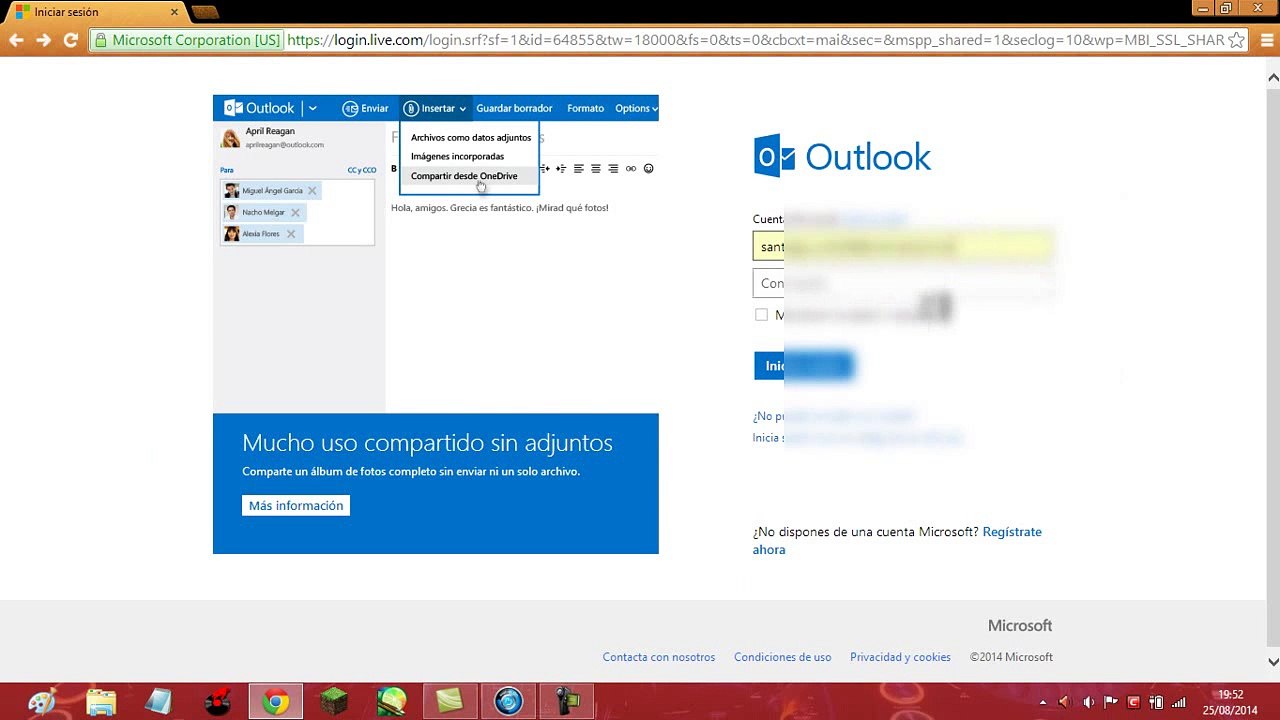This screenshot has height=720, width=1280.
Task: Open the Action Center flag icon
Action: point(1110,702)
